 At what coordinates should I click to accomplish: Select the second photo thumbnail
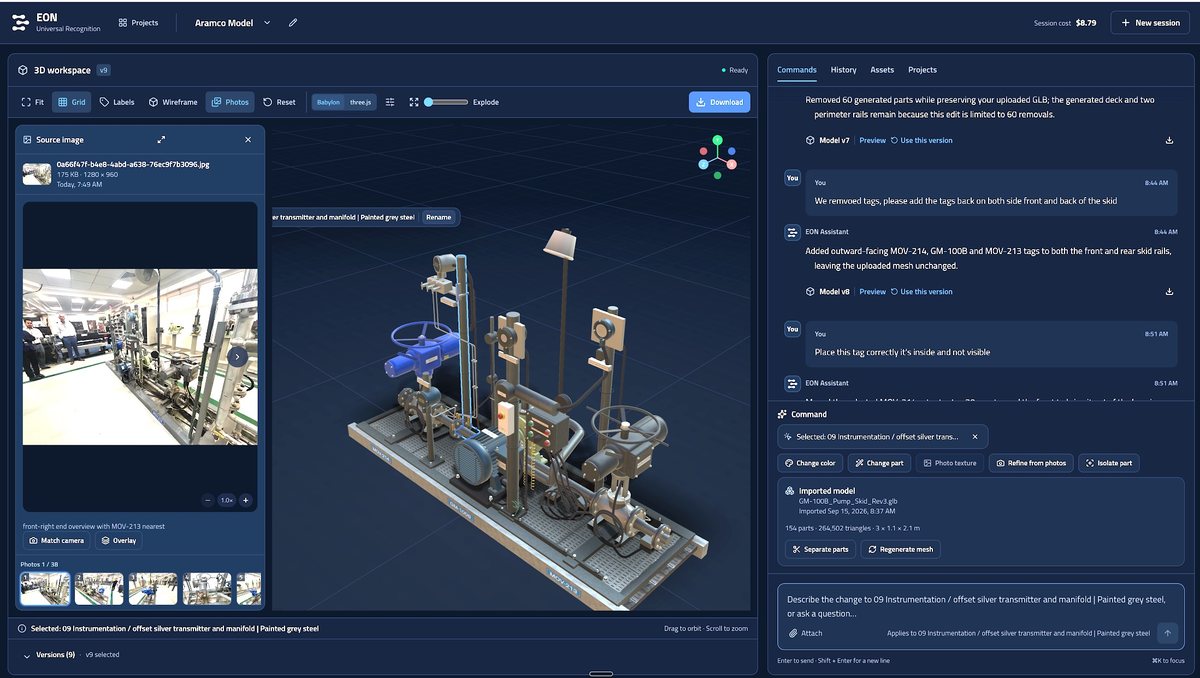coord(99,588)
